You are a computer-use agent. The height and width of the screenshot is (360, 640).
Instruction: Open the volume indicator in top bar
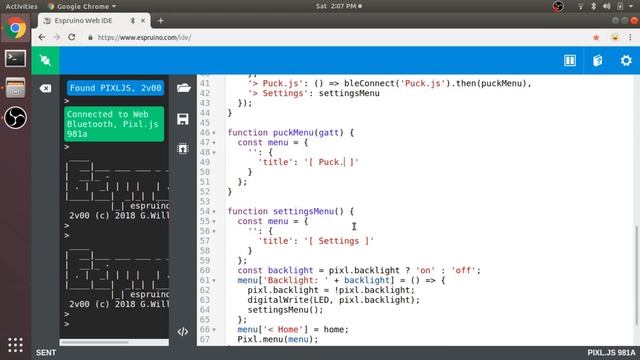coord(607,6)
